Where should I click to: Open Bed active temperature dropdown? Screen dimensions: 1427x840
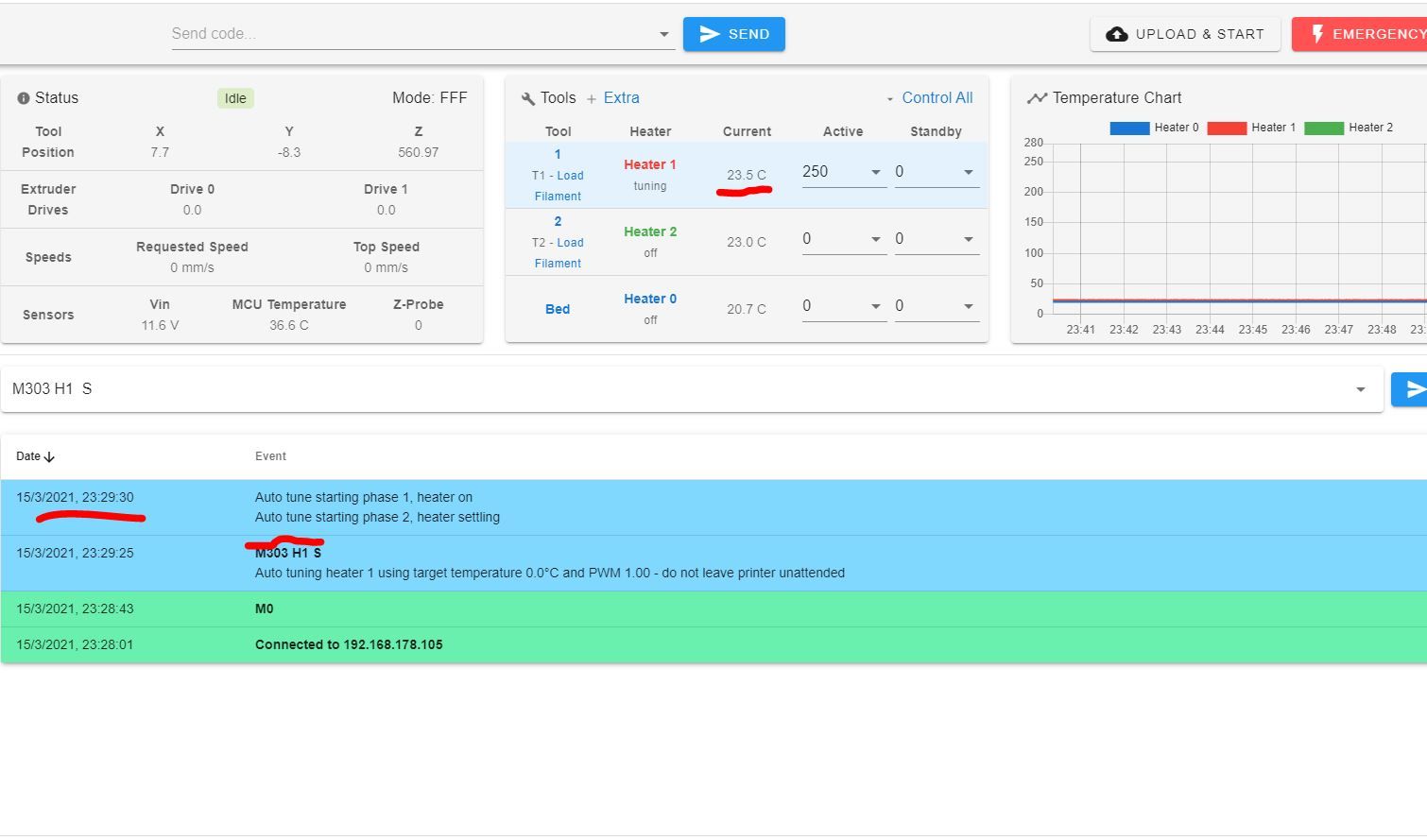875,306
